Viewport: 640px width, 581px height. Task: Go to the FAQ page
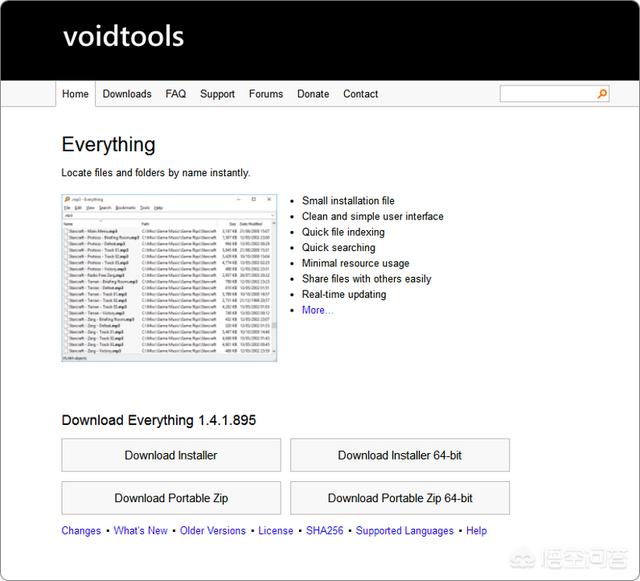(x=176, y=94)
